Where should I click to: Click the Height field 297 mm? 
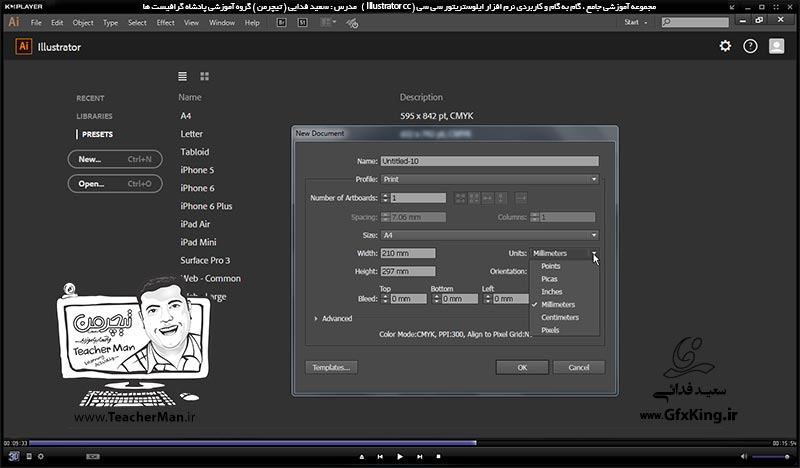(408, 271)
